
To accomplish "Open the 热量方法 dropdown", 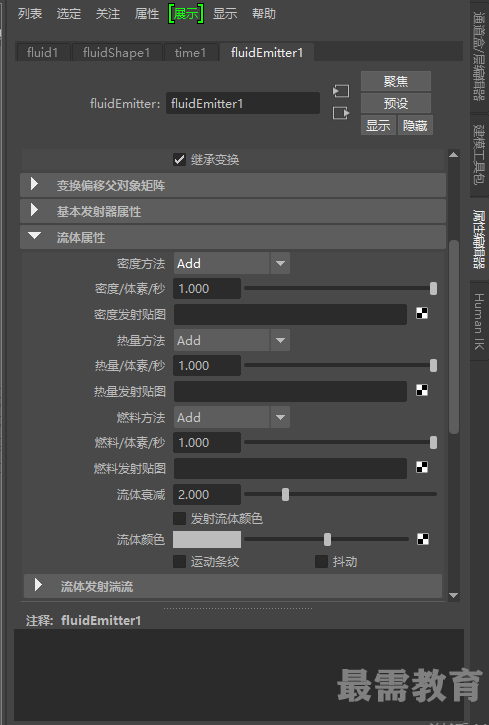I will [232, 340].
